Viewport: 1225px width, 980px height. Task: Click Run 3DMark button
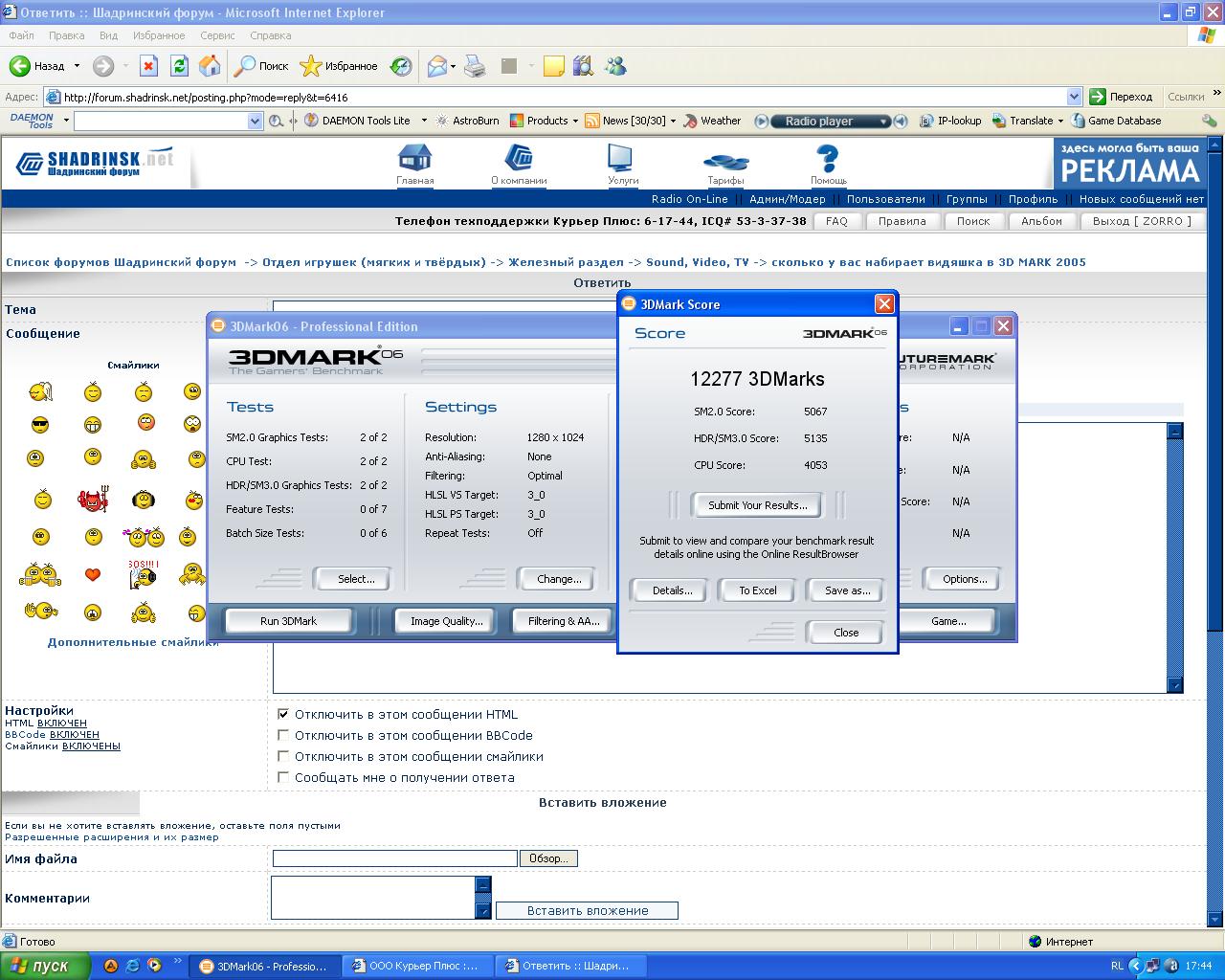tap(288, 621)
